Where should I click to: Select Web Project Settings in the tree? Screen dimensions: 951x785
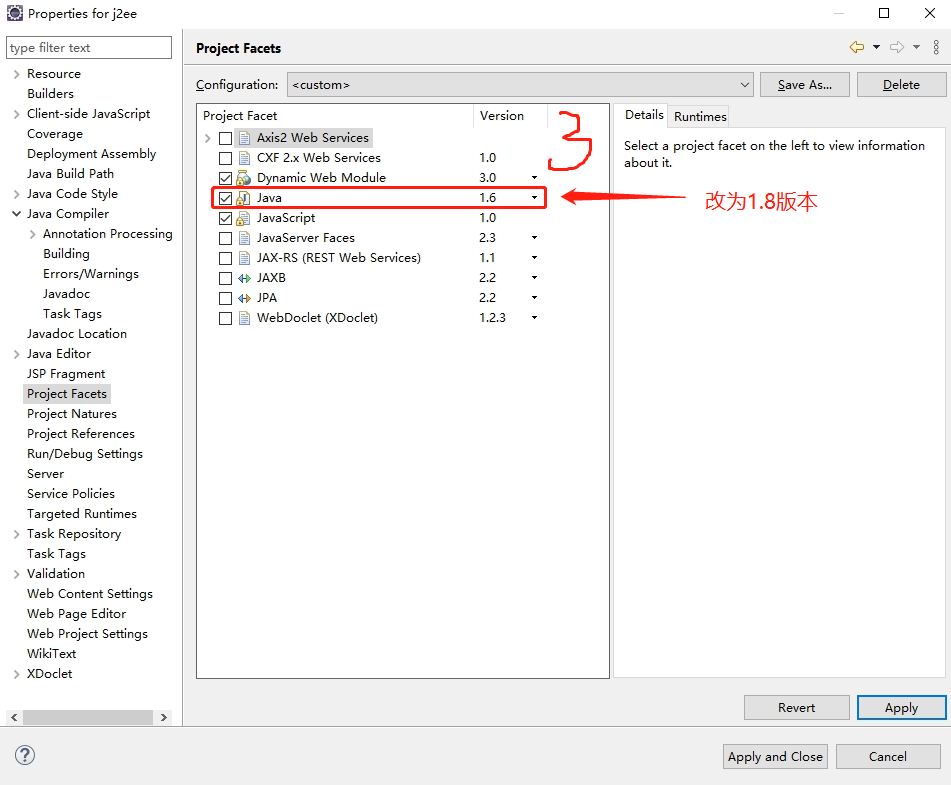click(x=87, y=634)
